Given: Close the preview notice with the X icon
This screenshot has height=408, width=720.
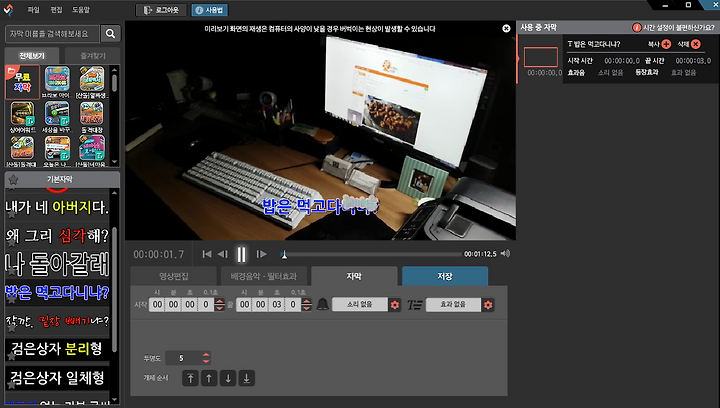Looking at the screenshot, I should pyautogui.click(x=506, y=28).
